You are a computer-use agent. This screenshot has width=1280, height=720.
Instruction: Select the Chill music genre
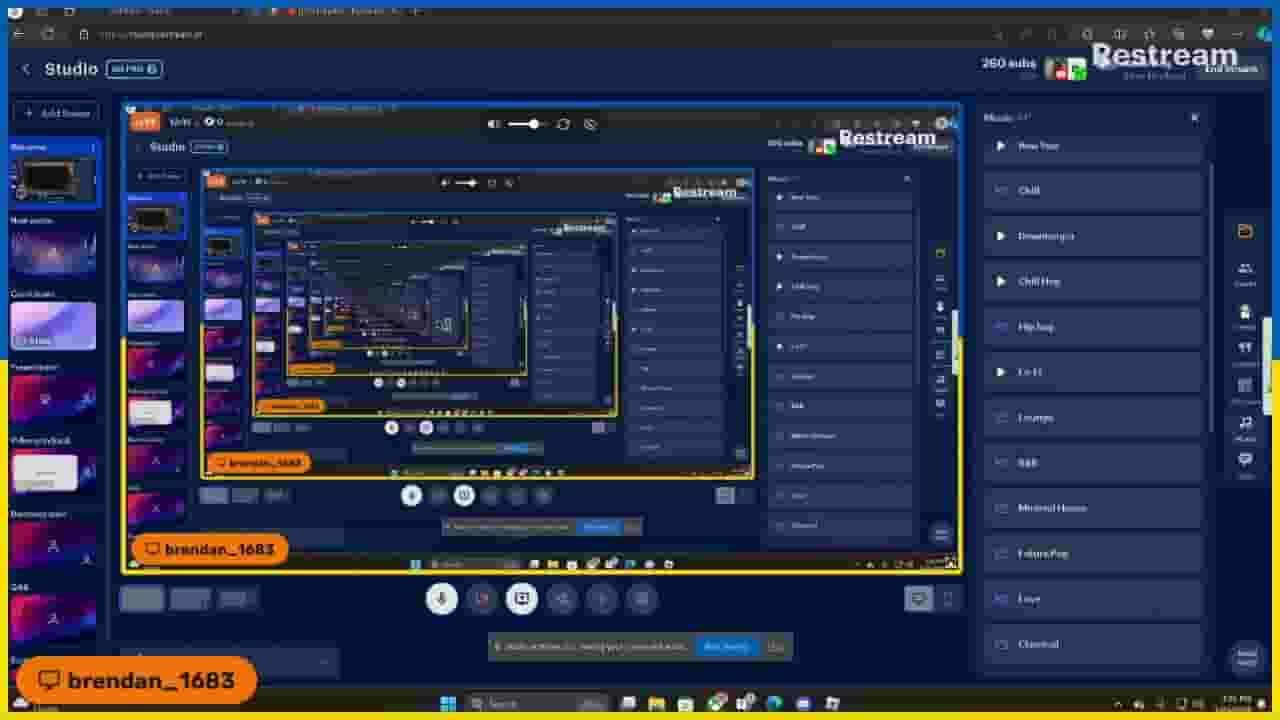[1093, 191]
